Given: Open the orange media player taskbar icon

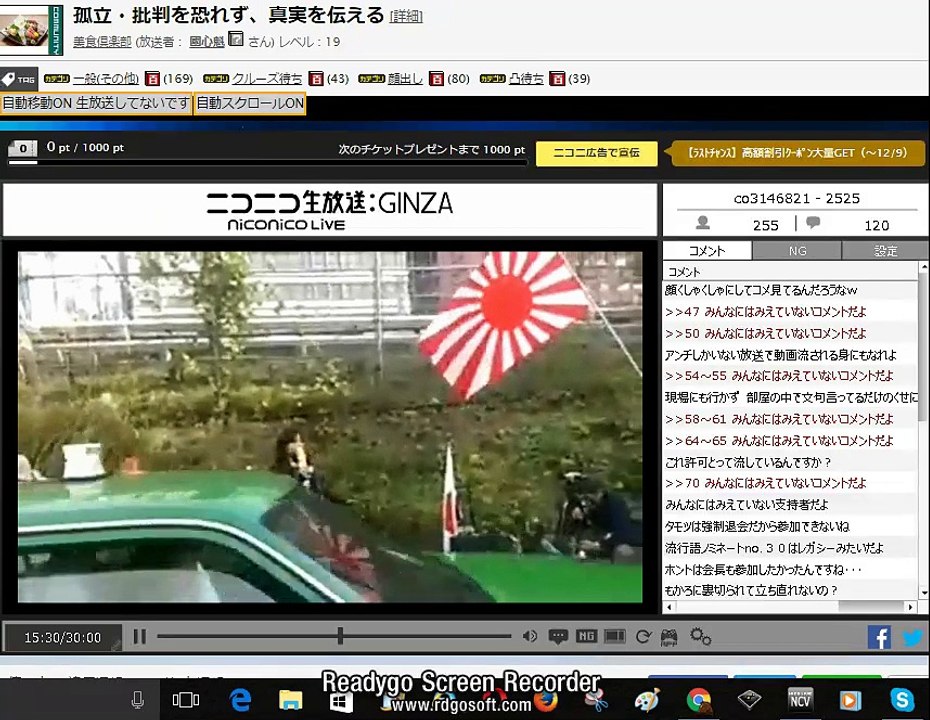Looking at the screenshot, I should pos(850,700).
